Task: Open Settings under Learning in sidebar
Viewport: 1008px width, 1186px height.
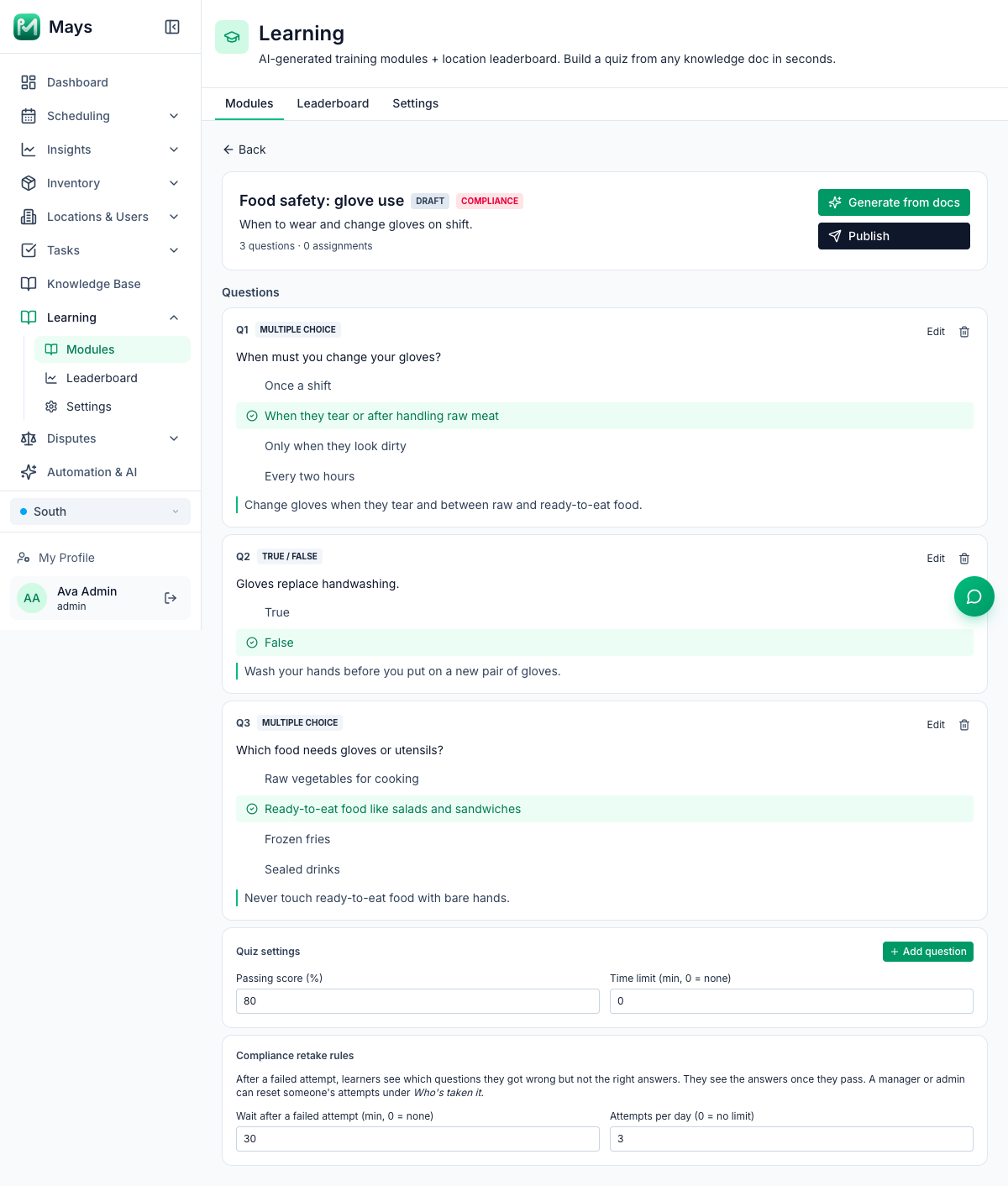Action: click(113, 407)
